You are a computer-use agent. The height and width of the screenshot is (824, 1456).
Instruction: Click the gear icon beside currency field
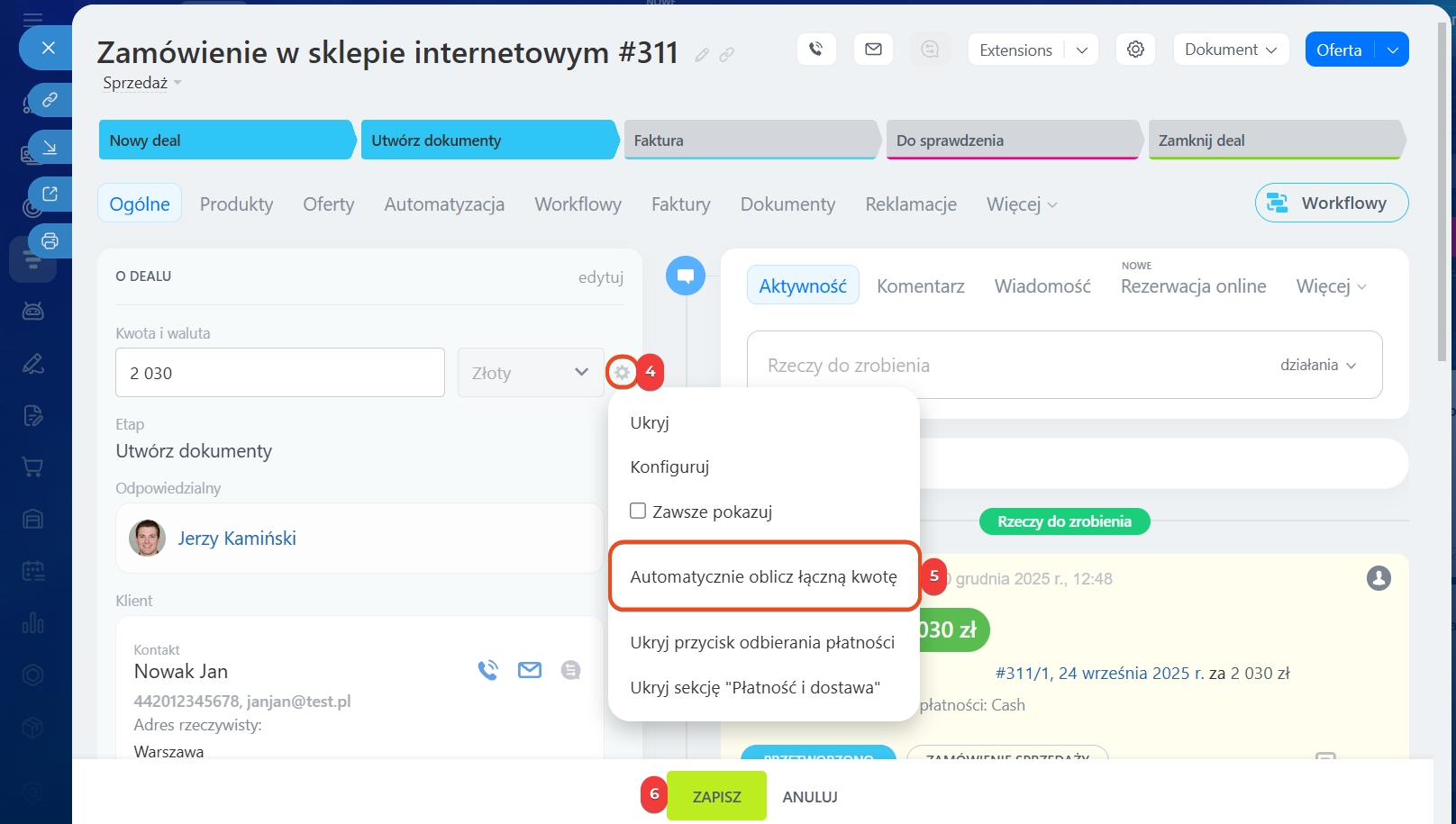(x=622, y=372)
